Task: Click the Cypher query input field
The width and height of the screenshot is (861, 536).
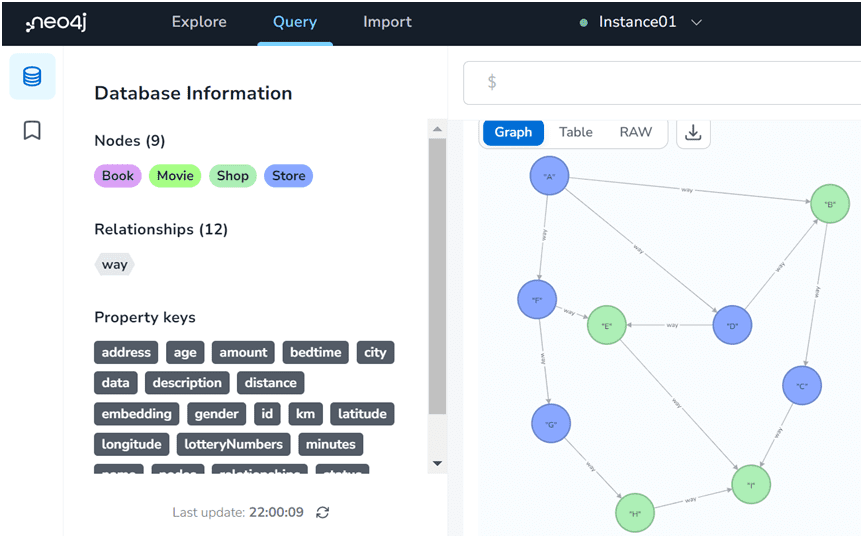Action: (x=670, y=82)
